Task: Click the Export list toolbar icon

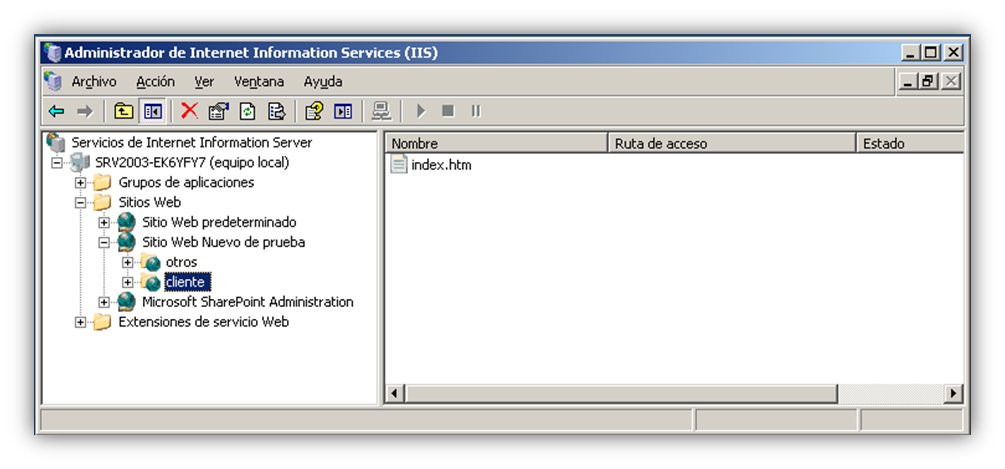Action: pyautogui.click(x=276, y=111)
